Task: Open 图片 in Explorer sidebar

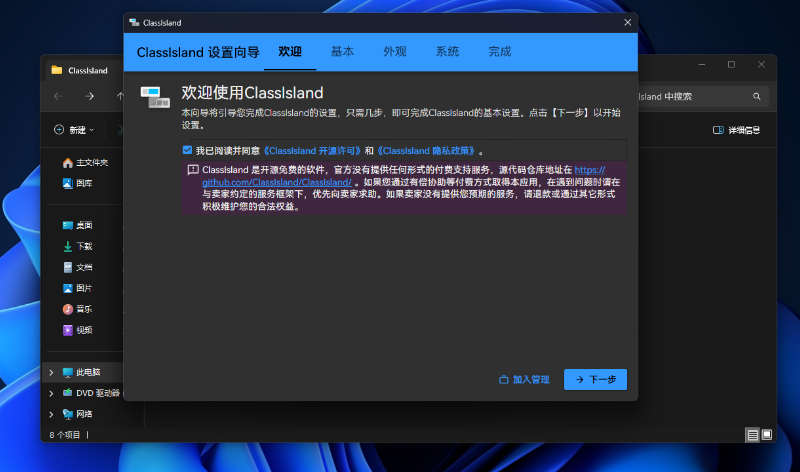Action: (x=78, y=288)
